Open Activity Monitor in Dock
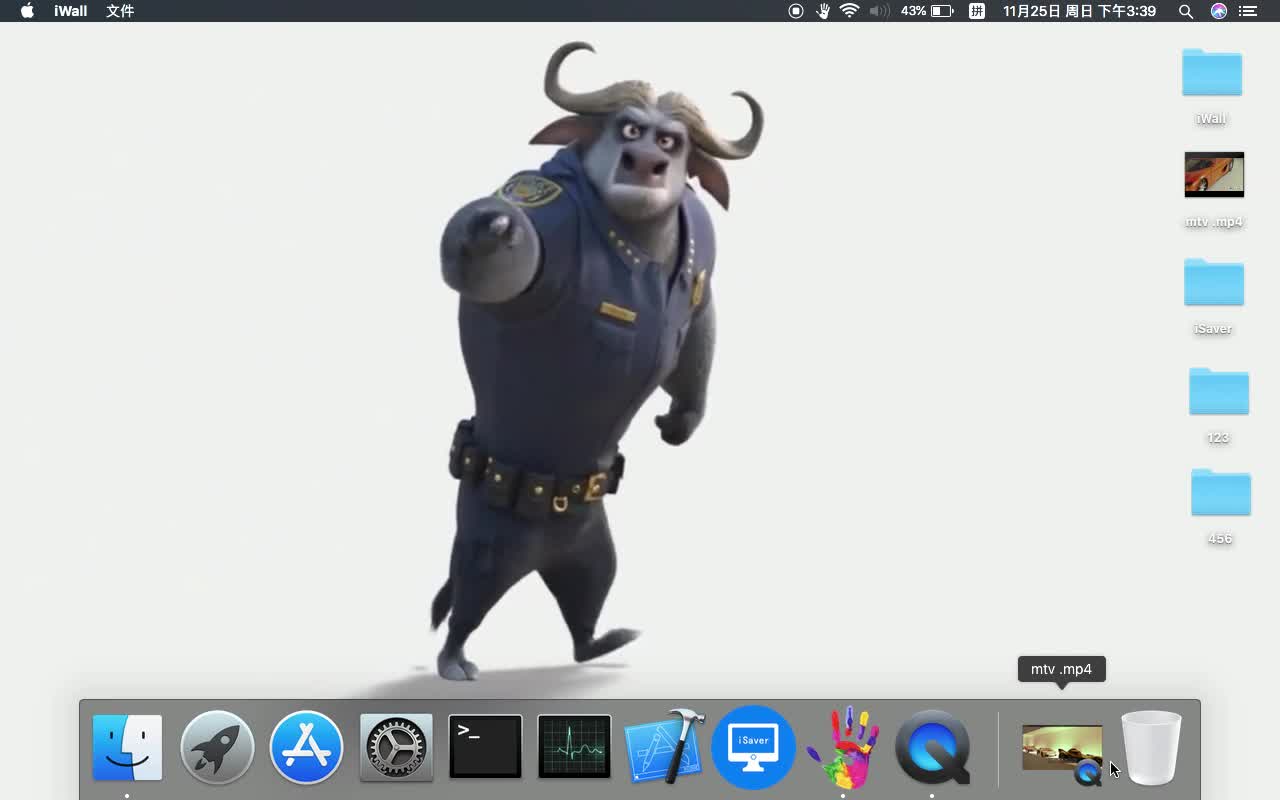Viewport: 1280px width, 800px height. 574,746
